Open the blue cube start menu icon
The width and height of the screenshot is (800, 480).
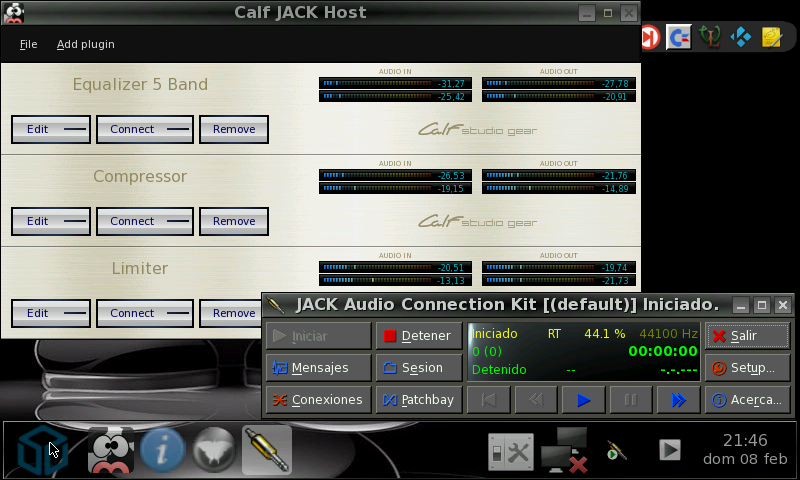(x=42, y=451)
